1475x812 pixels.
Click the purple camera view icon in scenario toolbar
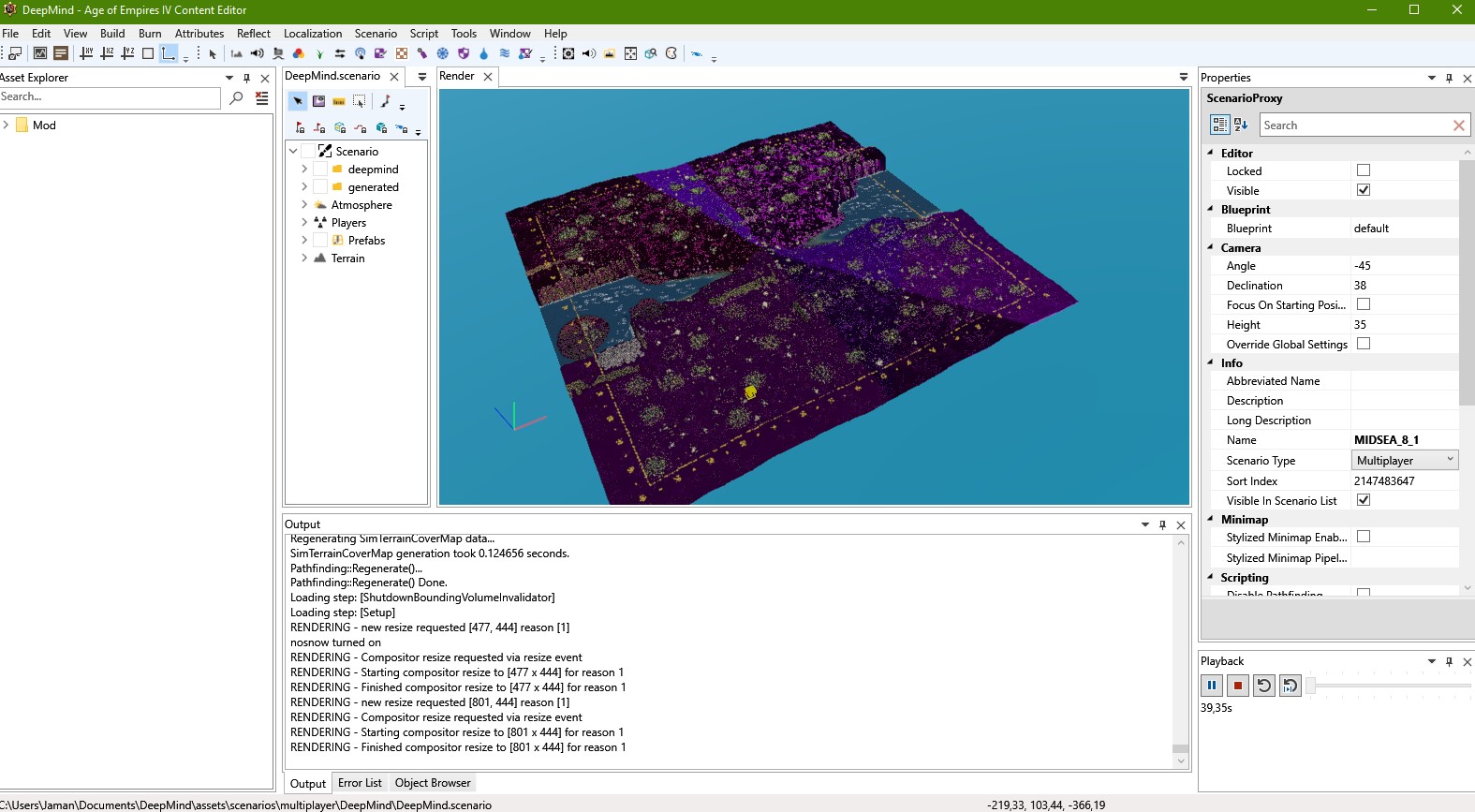coord(318,101)
